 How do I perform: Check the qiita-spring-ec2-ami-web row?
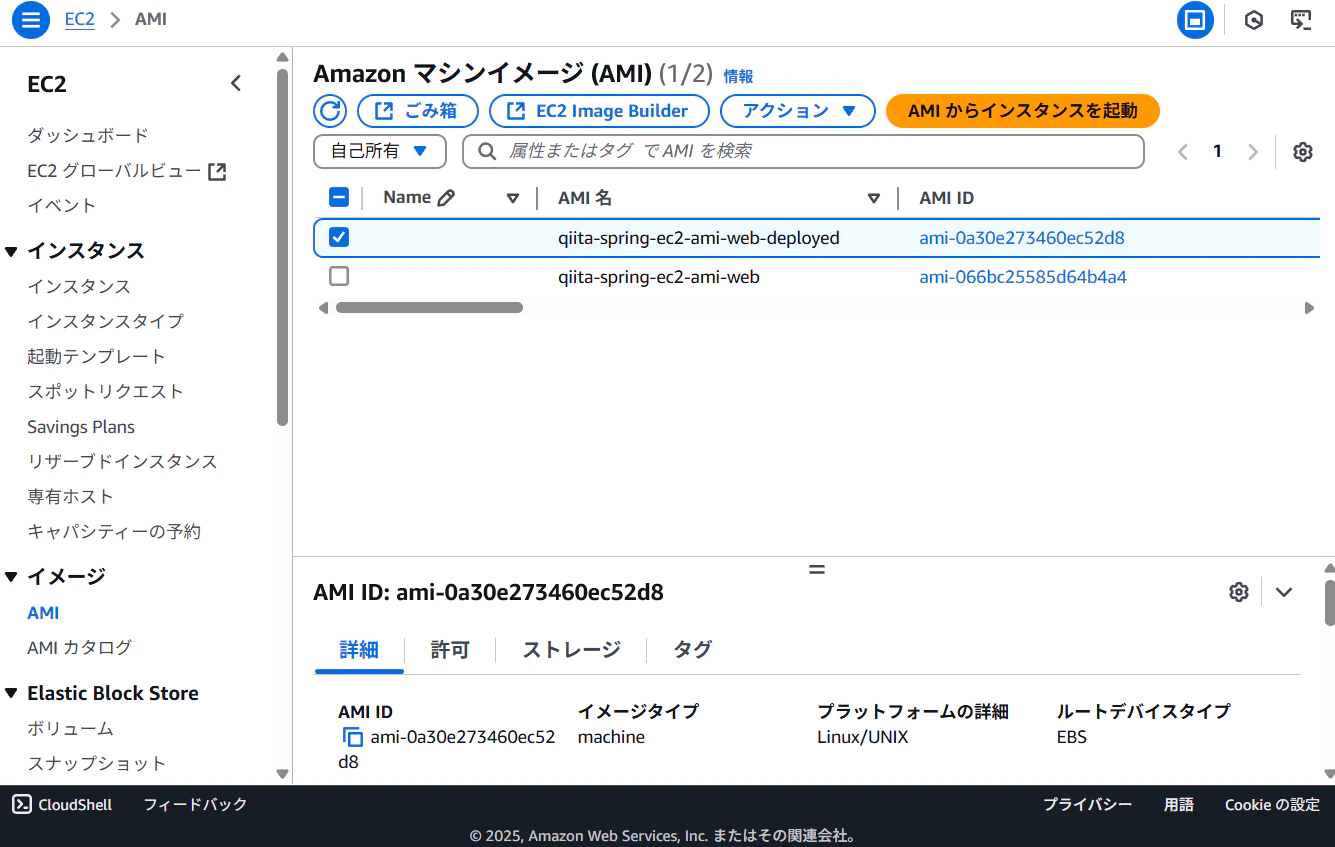(339, 276)
